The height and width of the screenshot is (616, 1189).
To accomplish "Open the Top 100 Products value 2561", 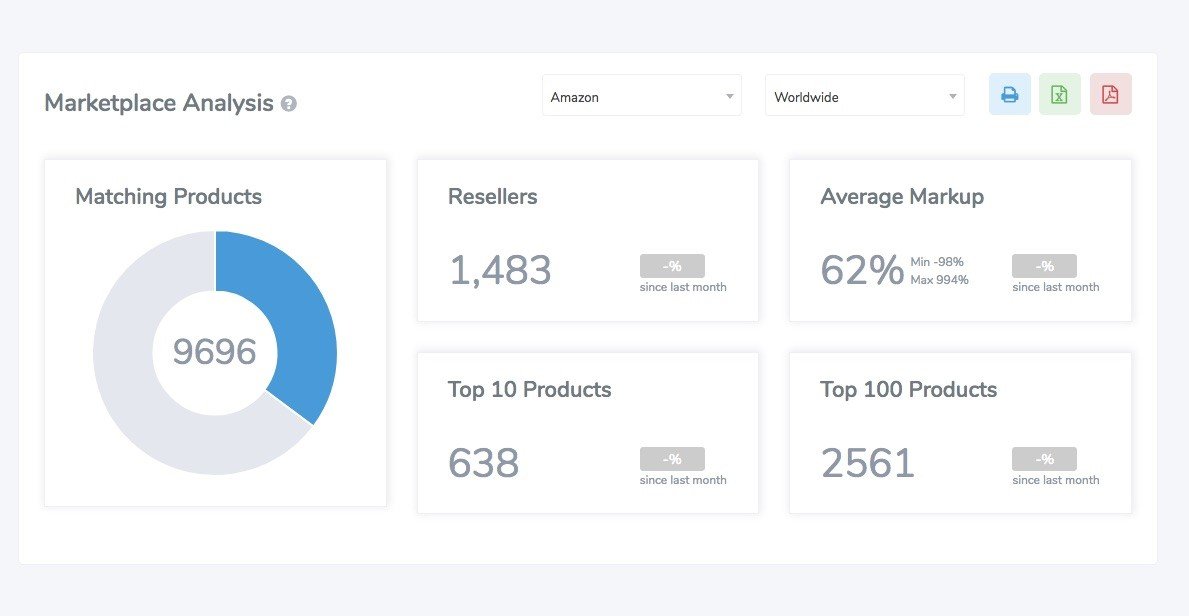I will (x=867, y=463).
